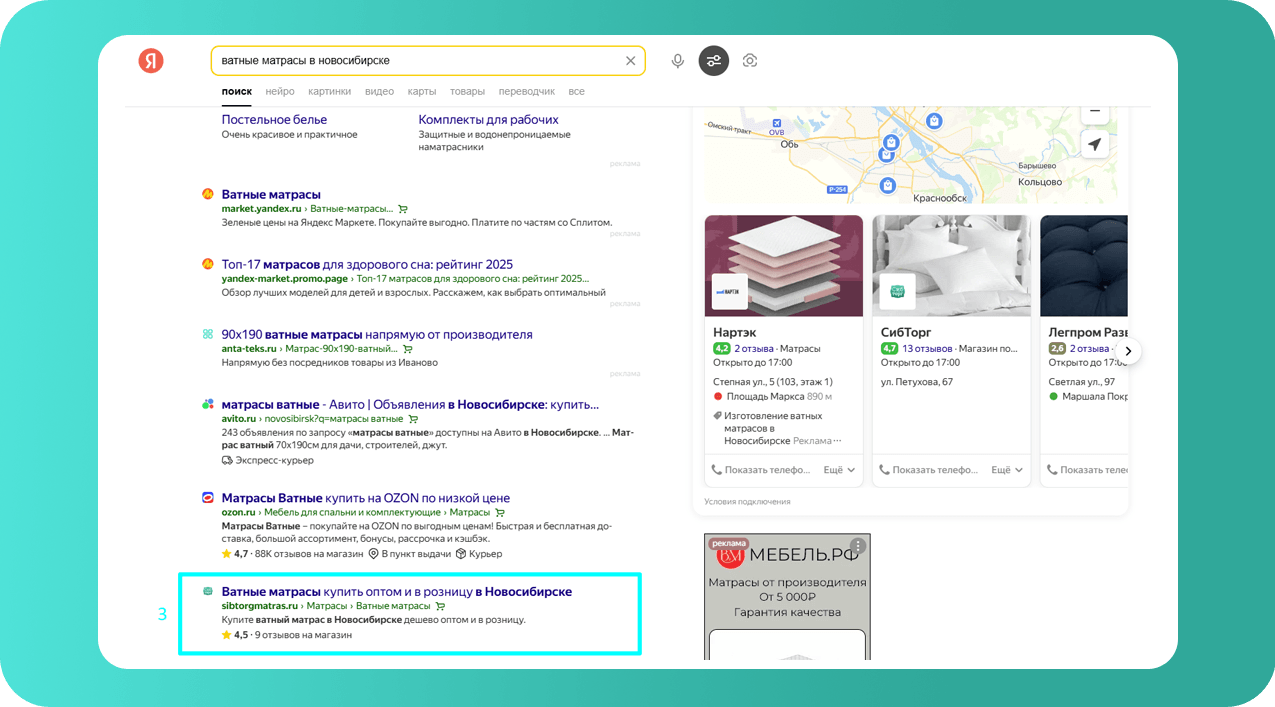Open sibtorgmatras.ru Ватные матрасы result title

397,591
